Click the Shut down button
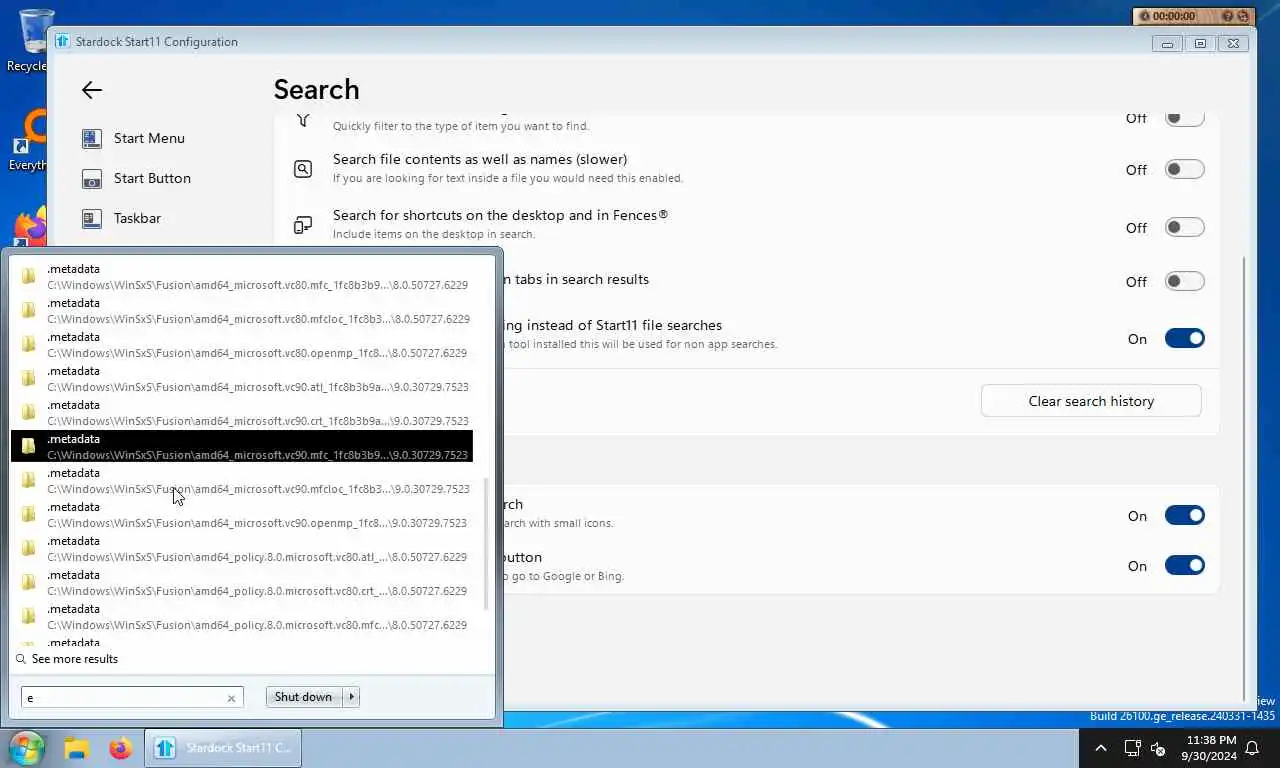This screenshot has width=1280, height=768. click(303, 697)
